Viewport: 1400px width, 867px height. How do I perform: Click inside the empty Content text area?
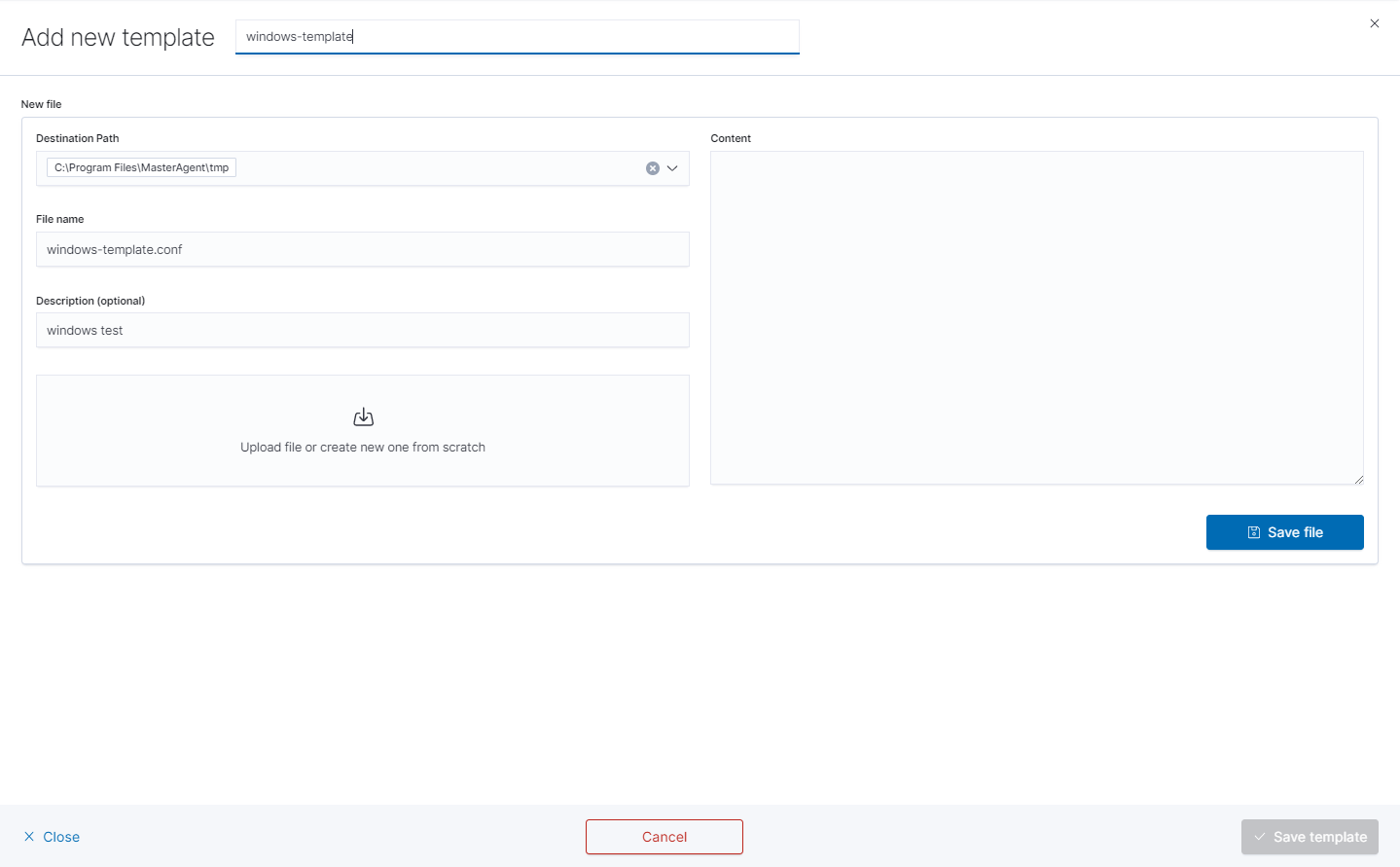tap(1036, 317)
